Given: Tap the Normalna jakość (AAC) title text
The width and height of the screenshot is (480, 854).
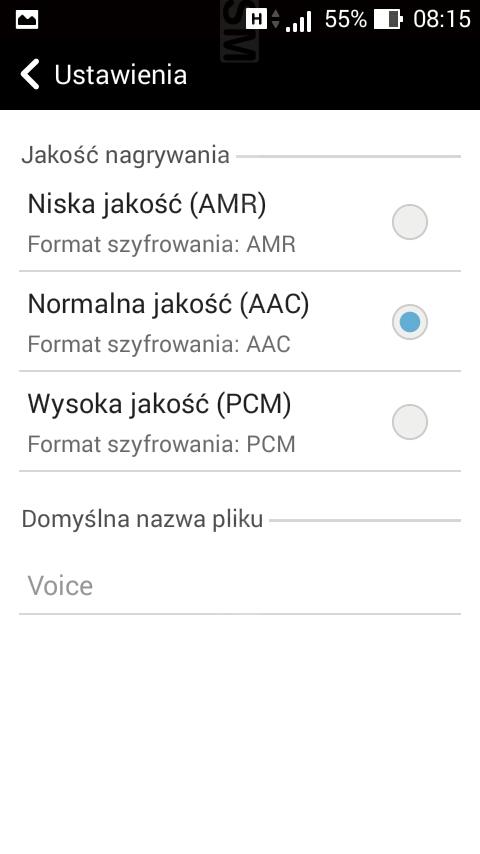Looking at the screenshot, I should [x=168, y=304].
